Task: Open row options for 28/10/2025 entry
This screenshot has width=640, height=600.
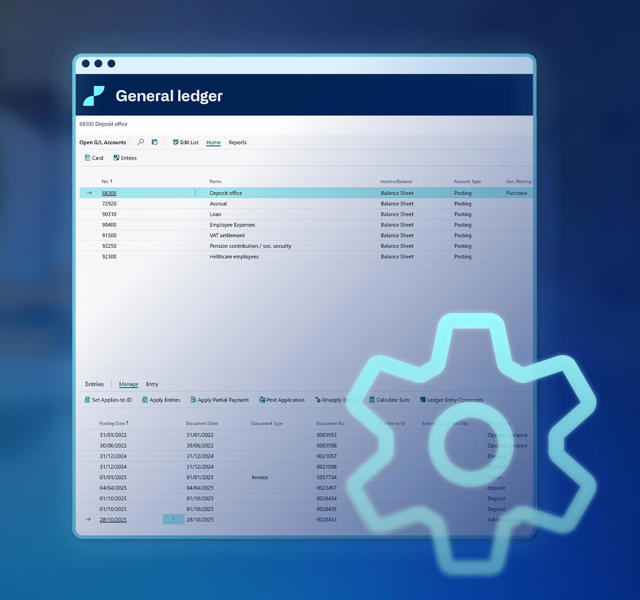Action: (x=173, y=520)
